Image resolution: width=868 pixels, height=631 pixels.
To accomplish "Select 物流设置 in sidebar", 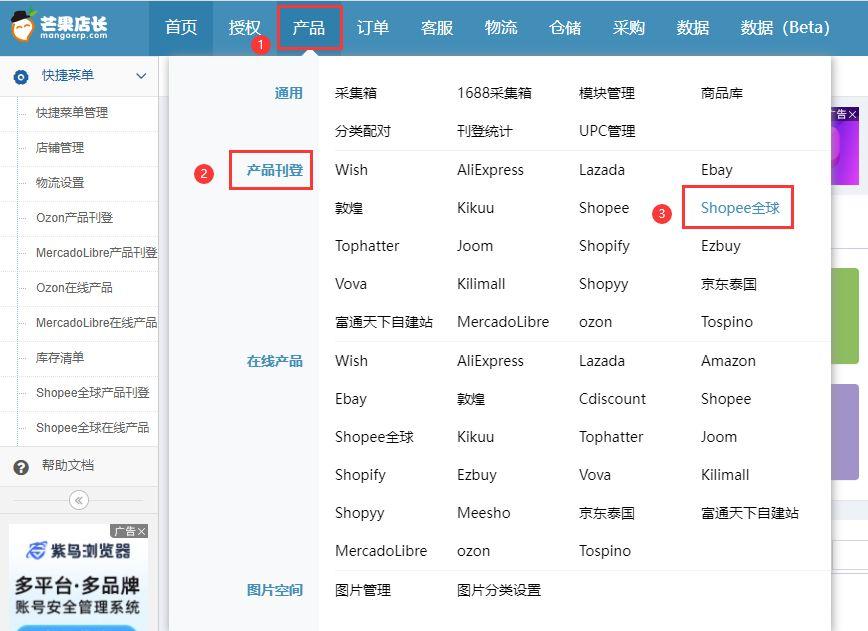I will coord(60,183).
